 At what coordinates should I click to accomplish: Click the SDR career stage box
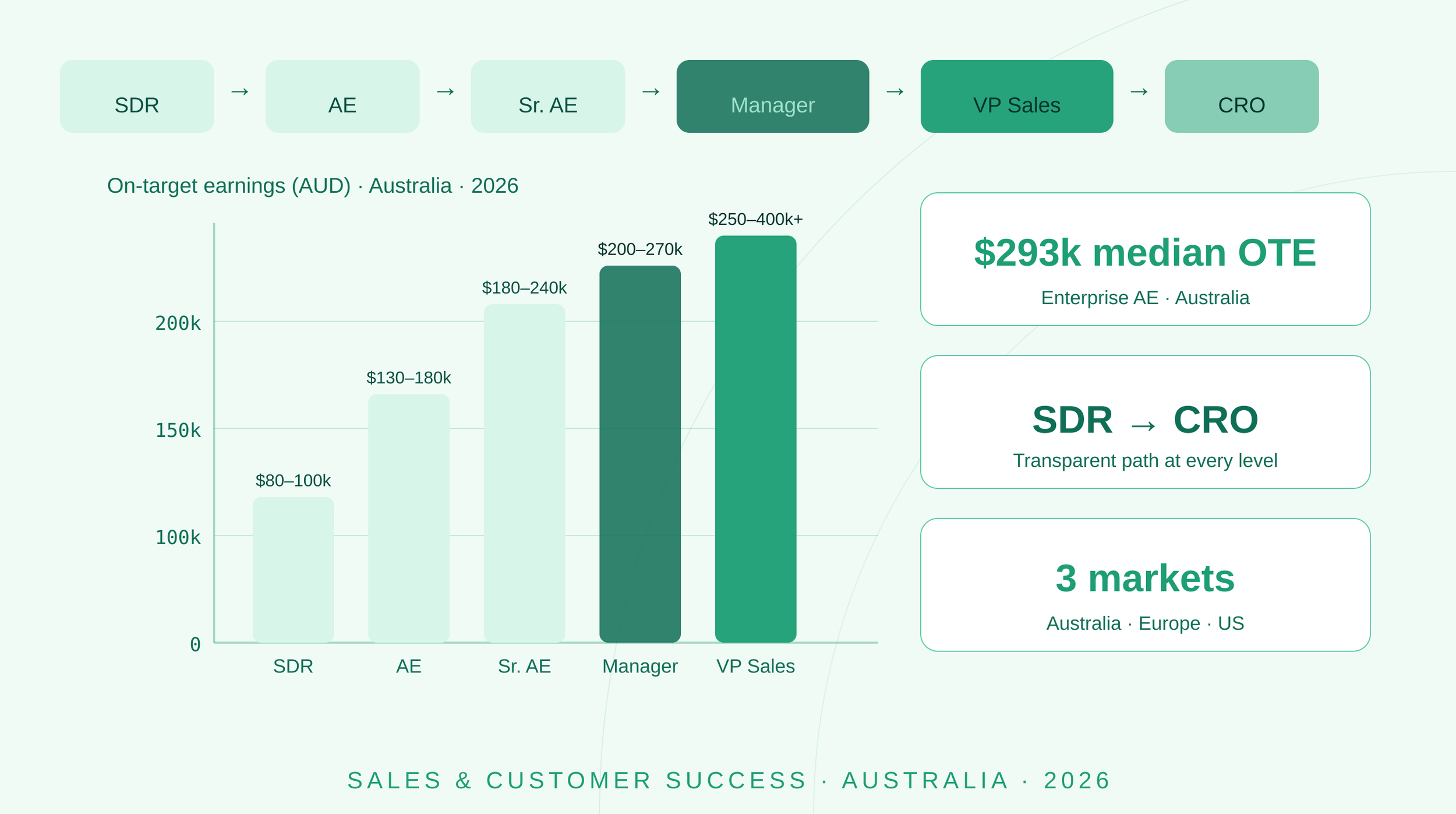tap(137, 96)
